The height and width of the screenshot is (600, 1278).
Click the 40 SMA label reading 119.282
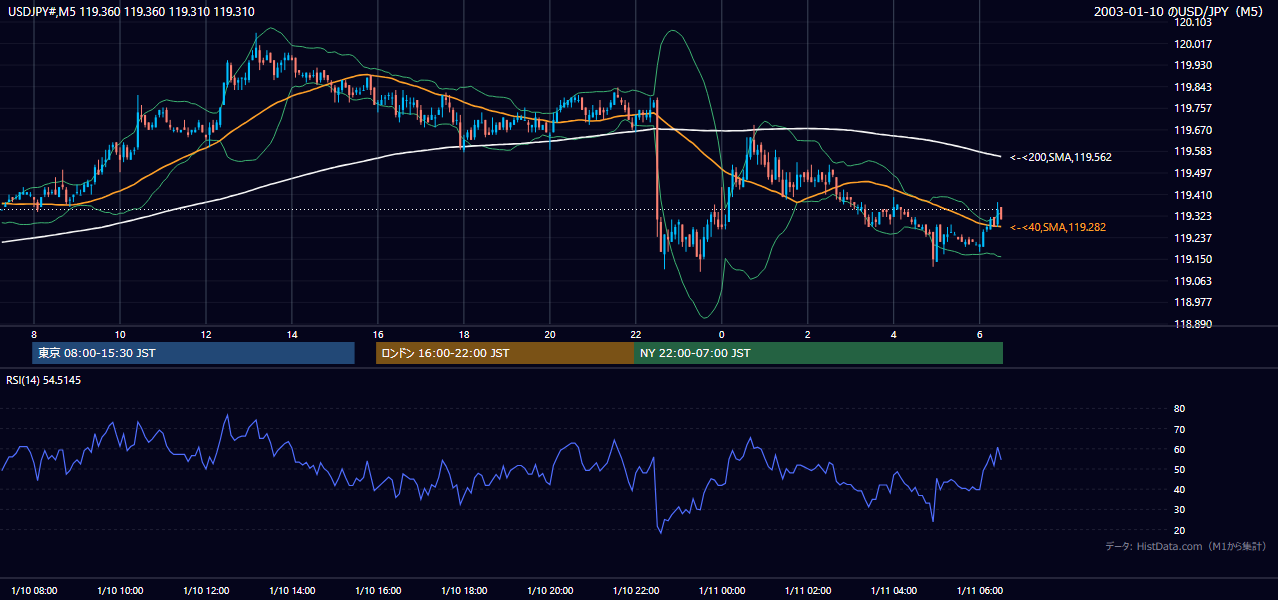click(1058, 228)
